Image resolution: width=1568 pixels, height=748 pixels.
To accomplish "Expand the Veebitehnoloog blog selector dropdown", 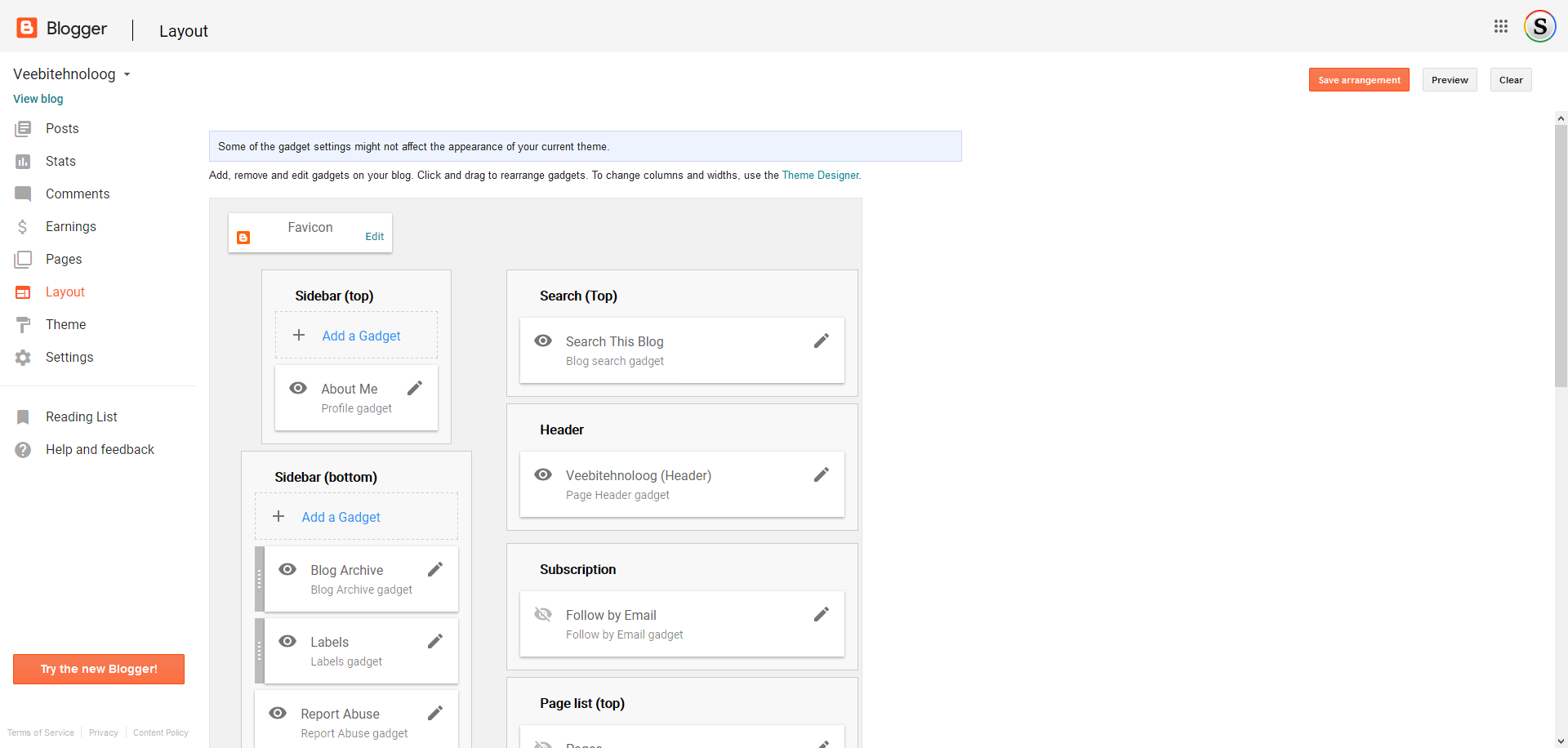I will pyautogui.click(x=127, y=74).
